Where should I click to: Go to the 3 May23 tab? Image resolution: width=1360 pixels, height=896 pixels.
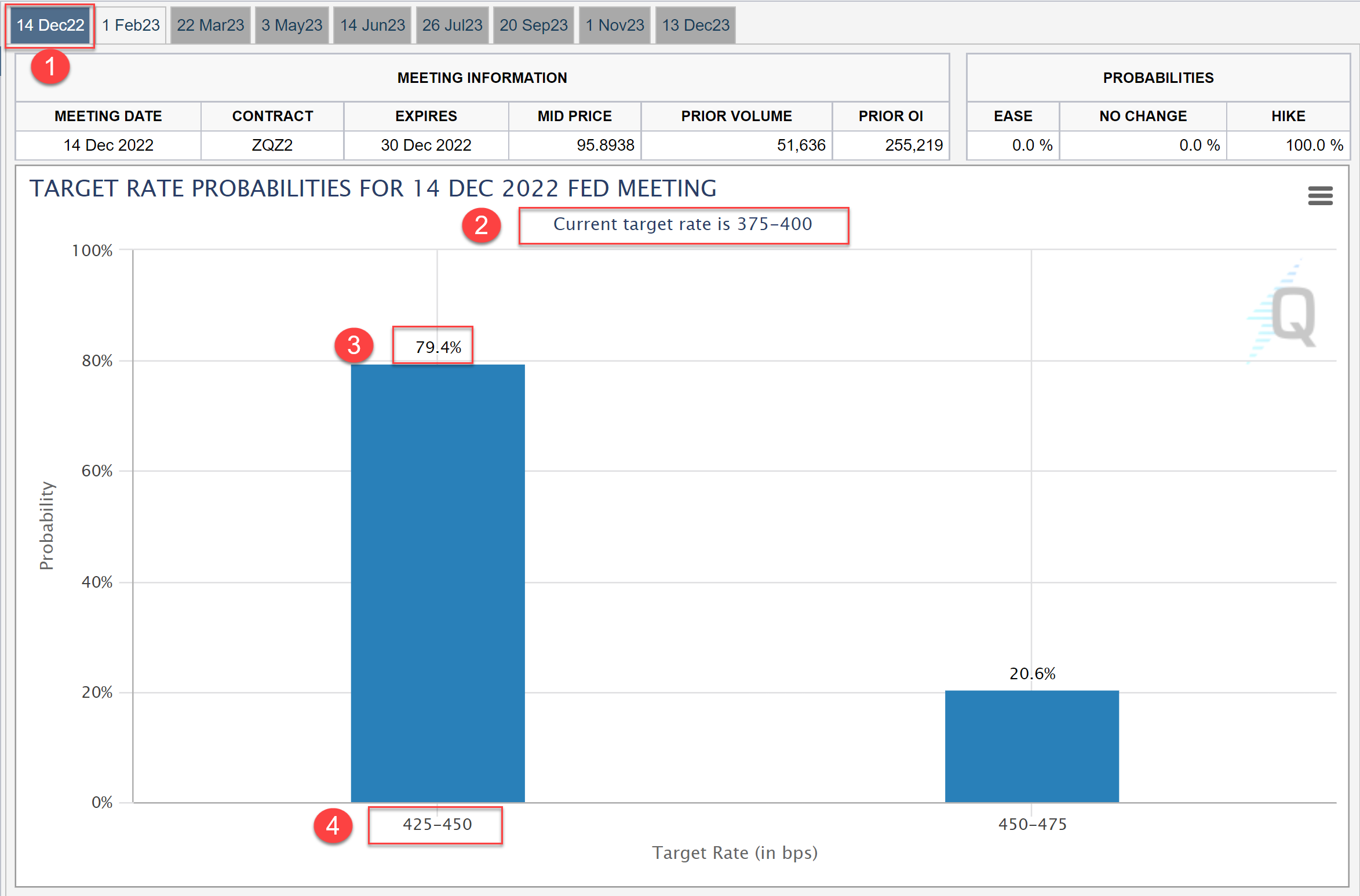coord(291,26)
